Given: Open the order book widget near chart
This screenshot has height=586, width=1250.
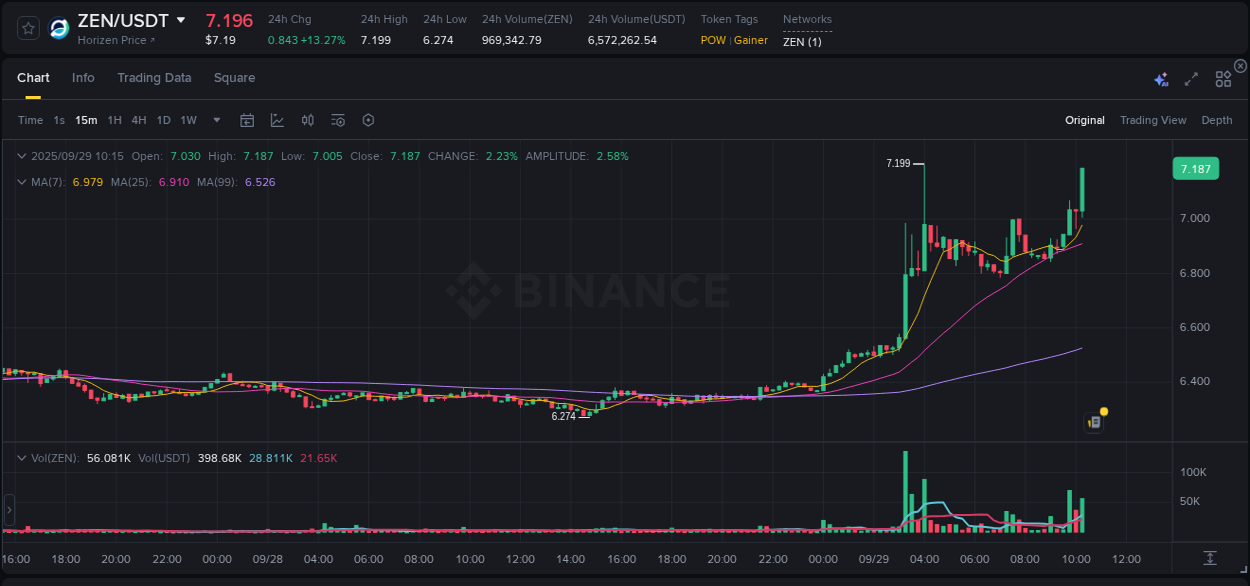Looking at the screenshot, I should click(x=1093, y=420).
